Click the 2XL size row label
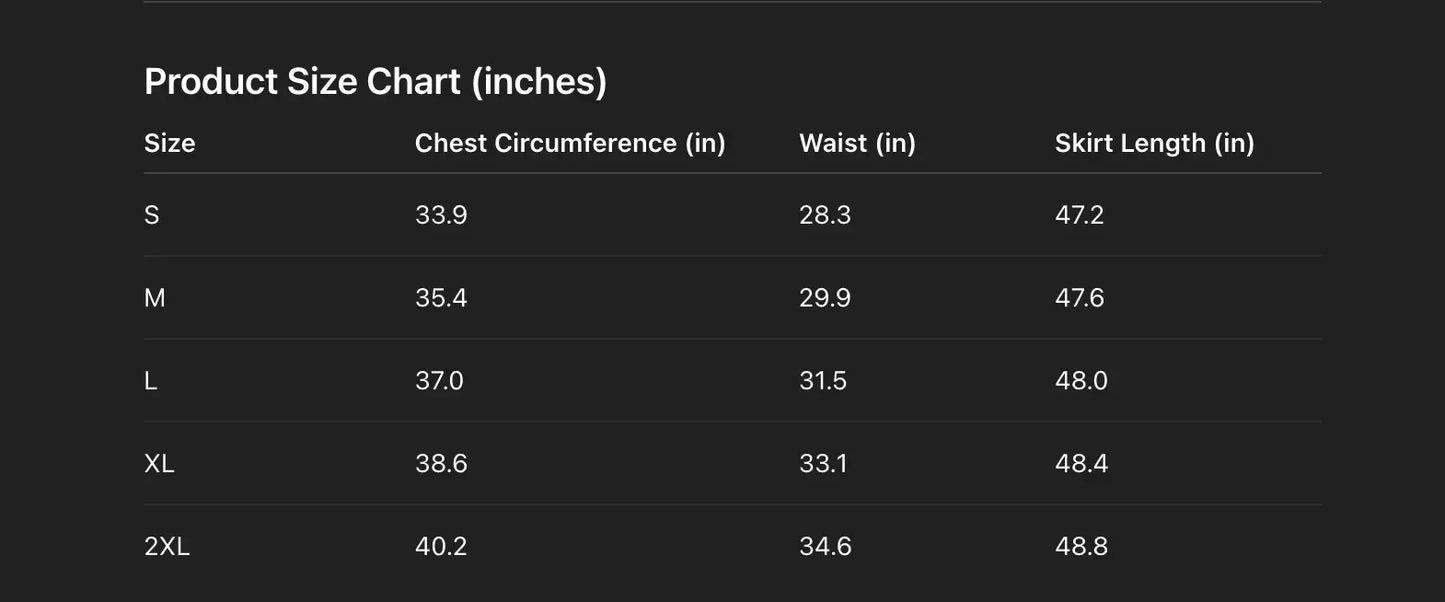1445x602 pixels. tap(167, 547)
